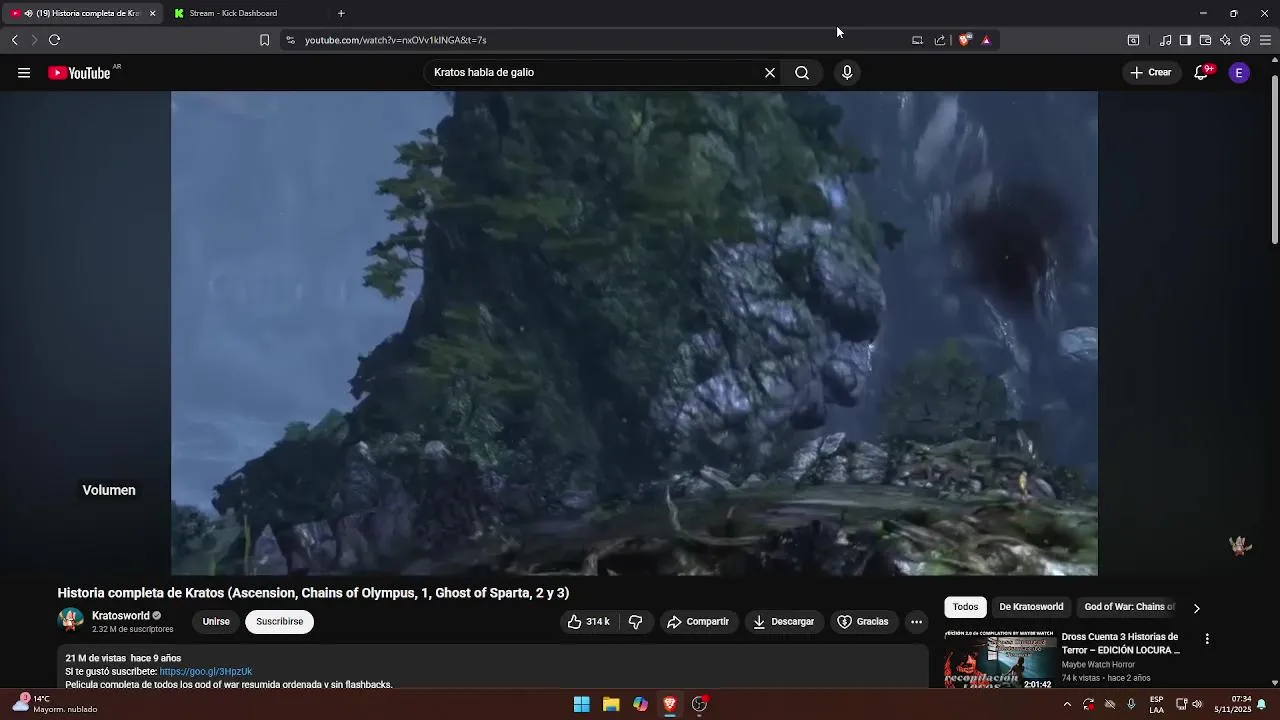Click the Unirse membership button
This screenshot has width=1280, height=720.
pyautogui.click(x=216, y=622)
